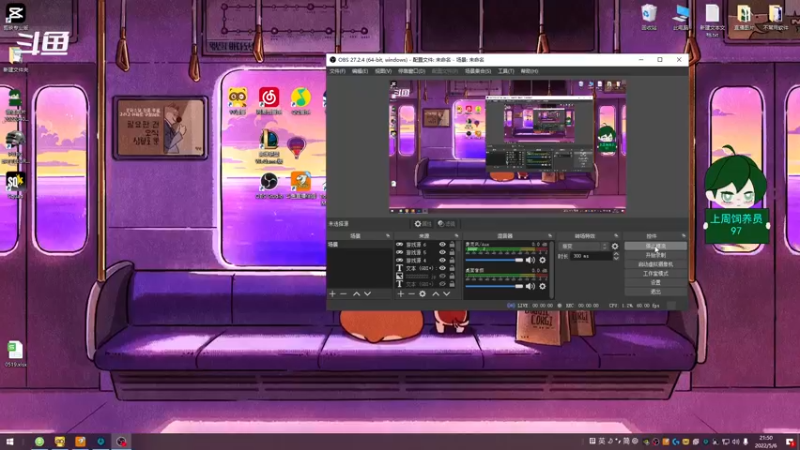Open Settings from the Controls panel
The image size is (800, 450).
(x=656, y=283)
